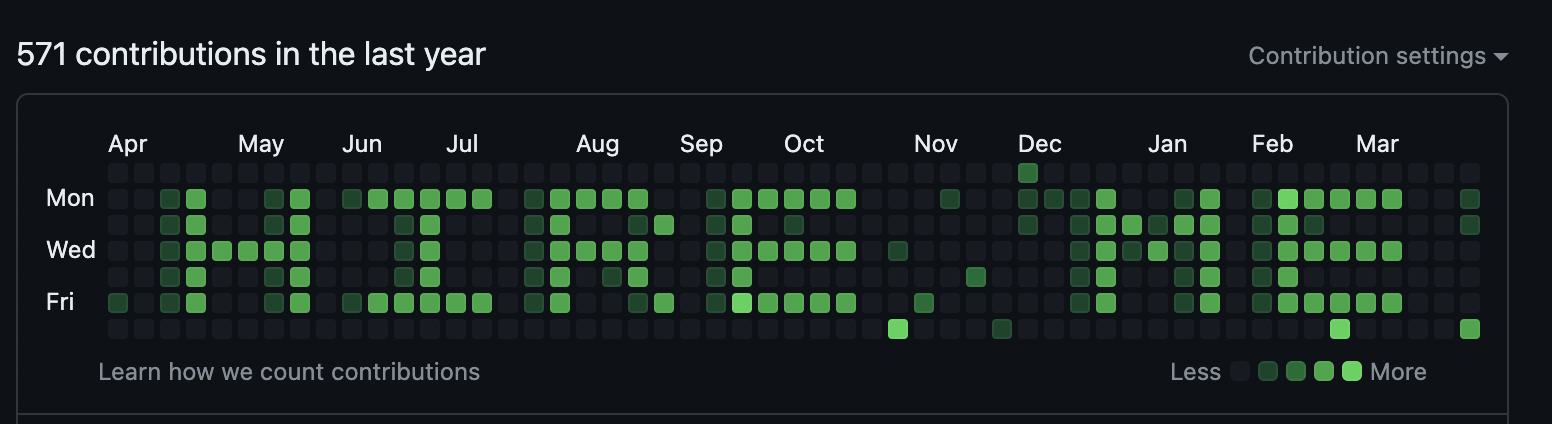Click the 'More' legend label
1552x424 pixels.
[1398, 372]
